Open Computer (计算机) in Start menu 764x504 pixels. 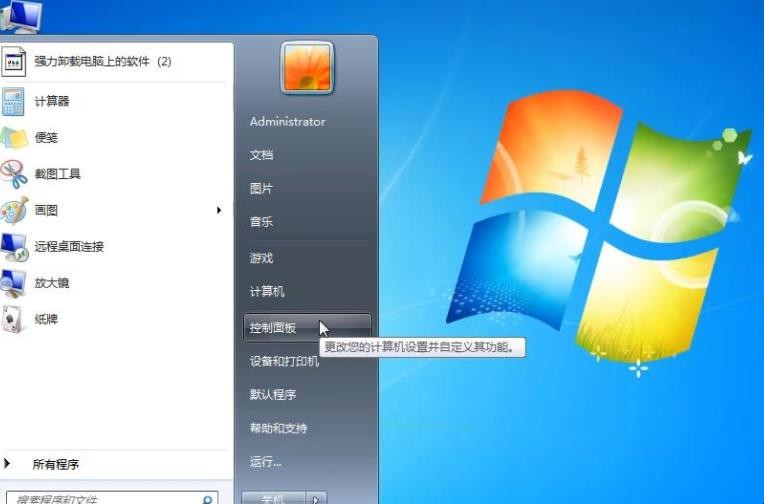pyautogui.click(x=267, y=291)
